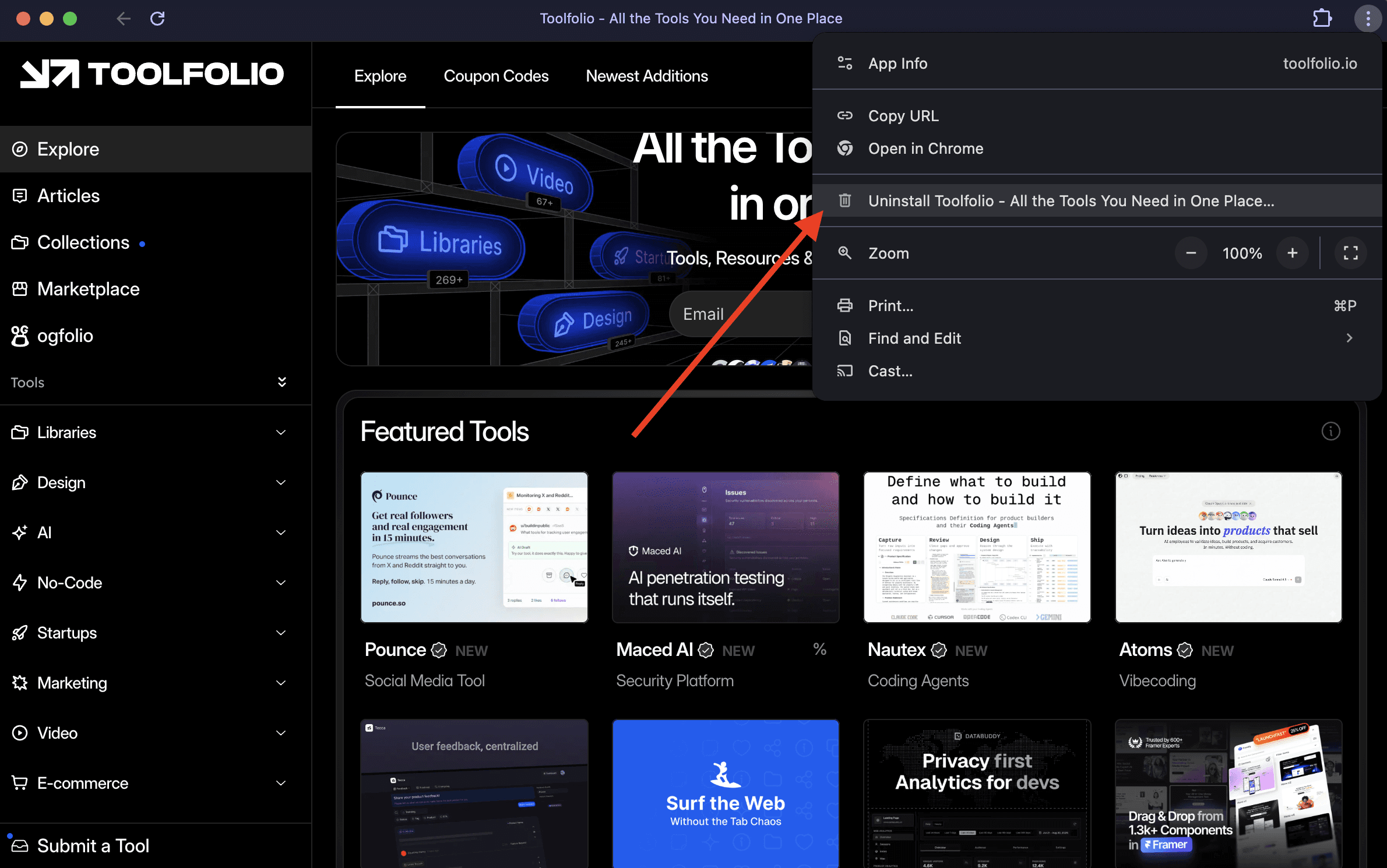Click the Featured Tools info icon
1387x868 pixels.
pos(1330,431)
